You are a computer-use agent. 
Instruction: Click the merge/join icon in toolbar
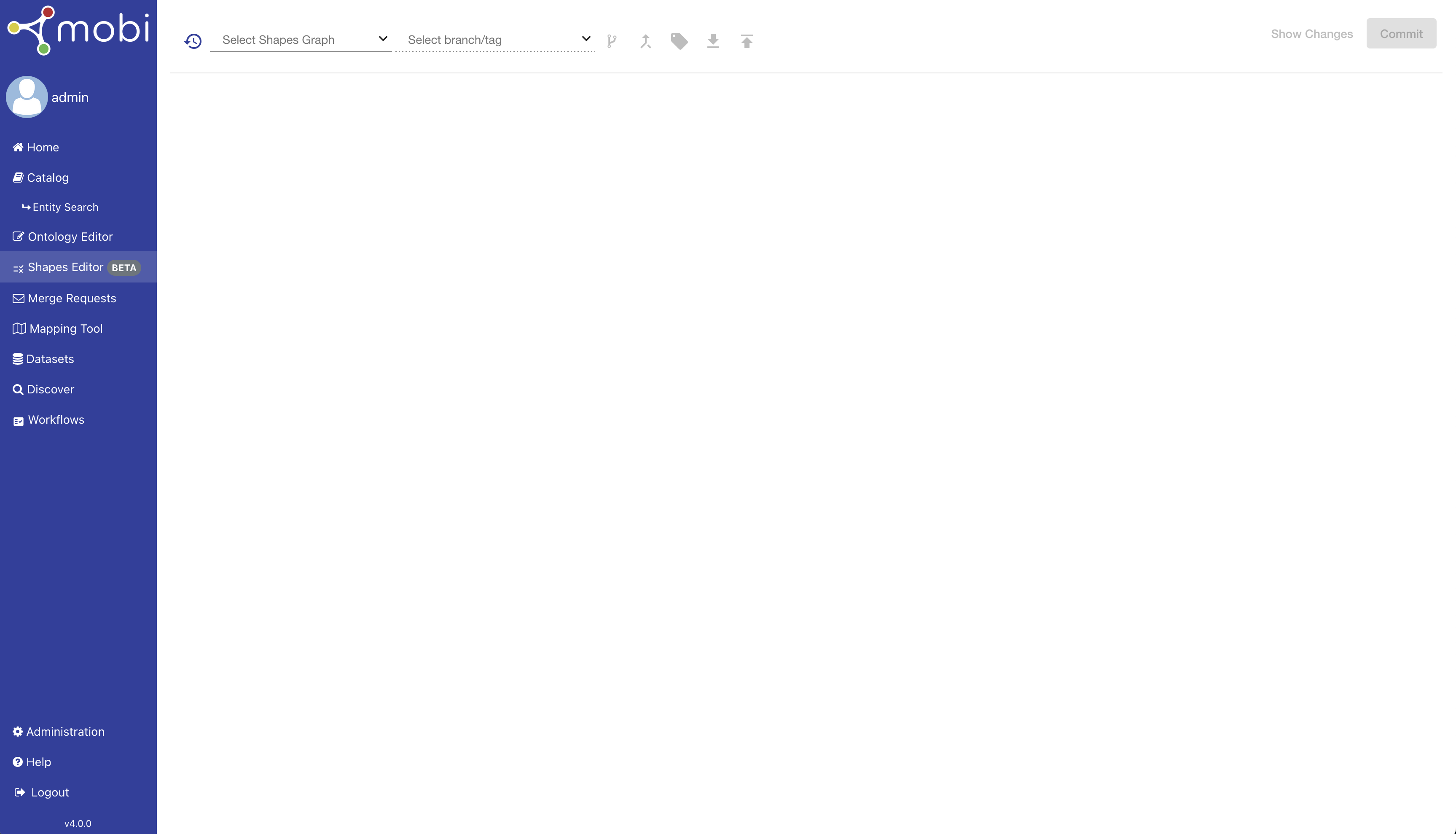click(x=646, y=40)
